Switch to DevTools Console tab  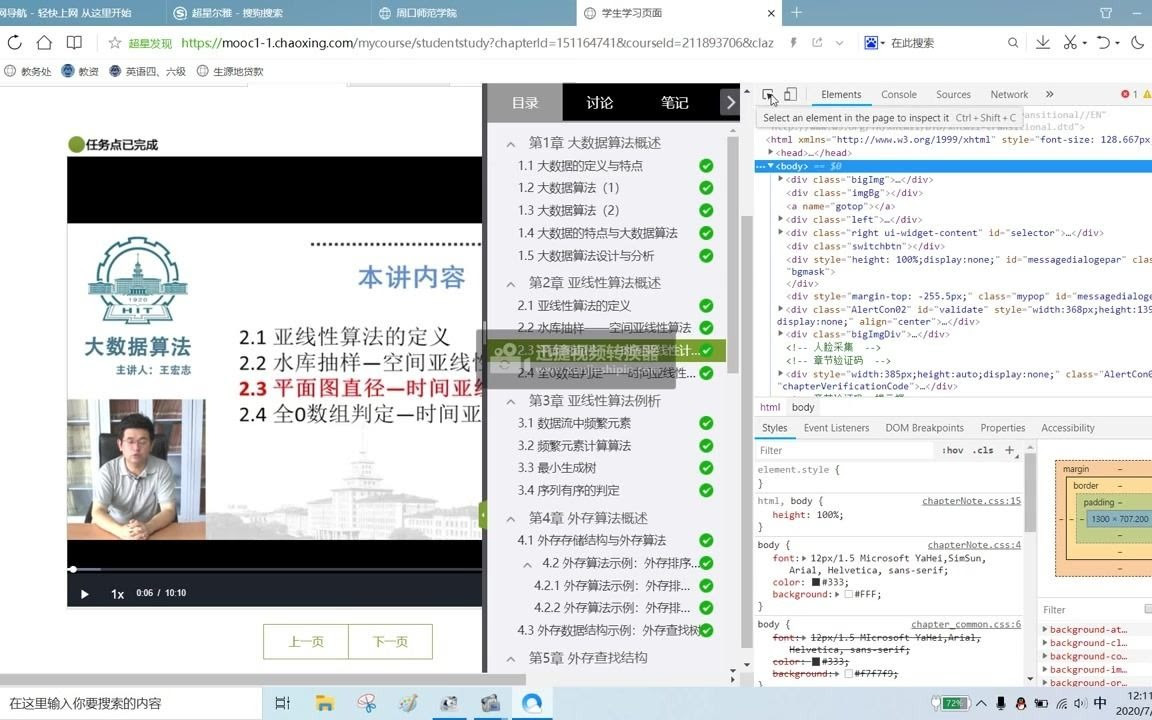pyautogui.click(x=899, y=95)
